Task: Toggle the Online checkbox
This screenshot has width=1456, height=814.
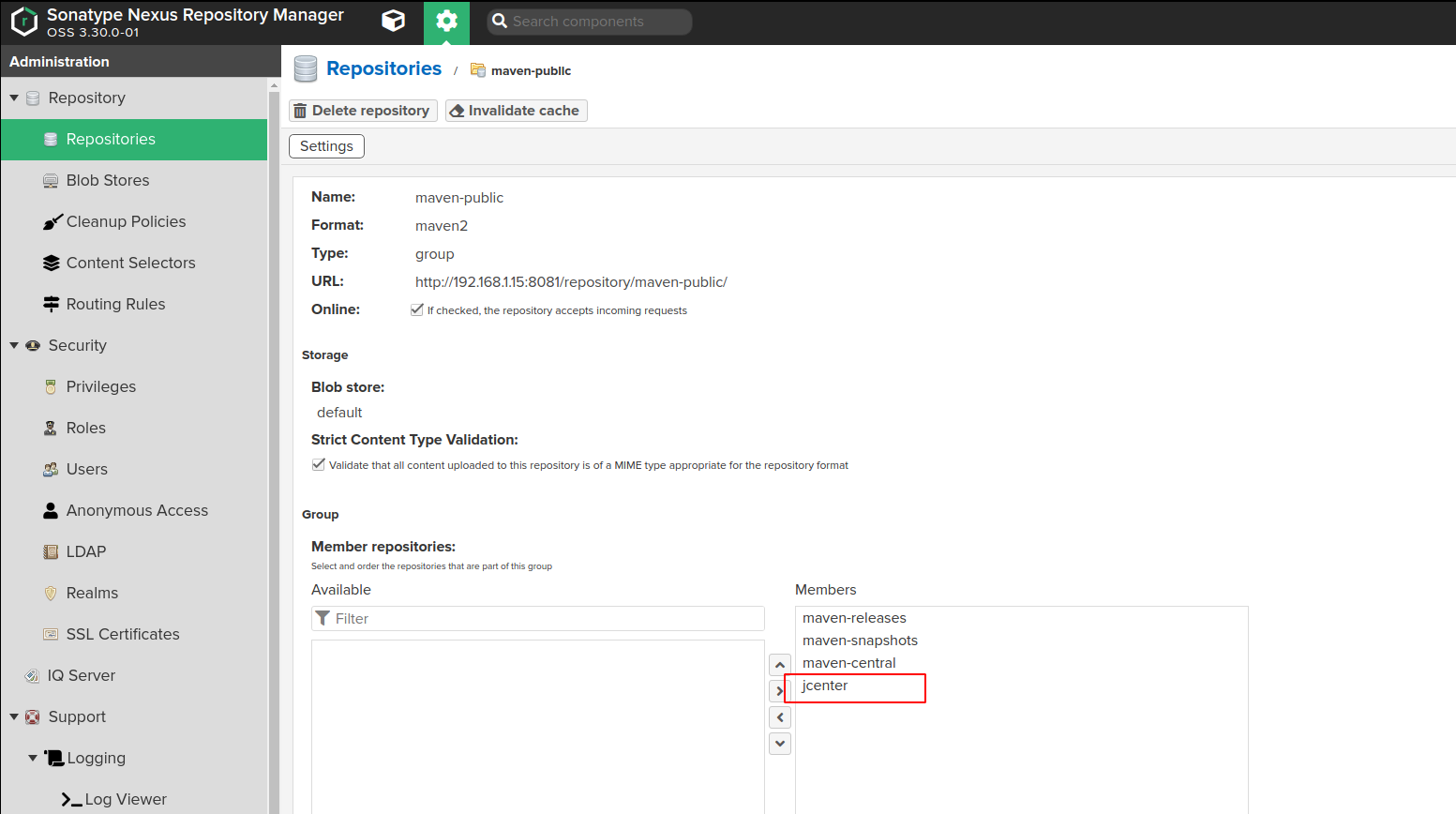Action: click(x=417, y=309)
